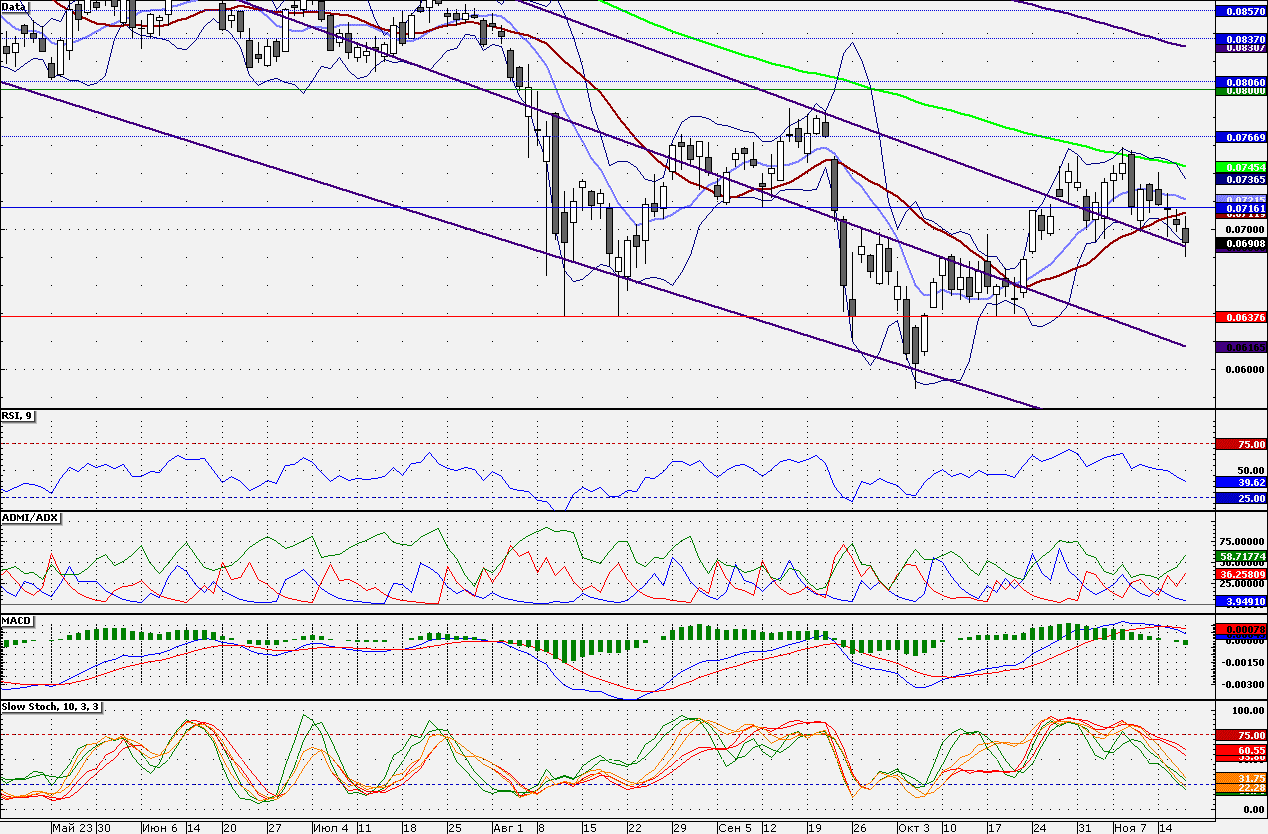1268x834 pixels.
Task: Click the red 0.06376 support level tag
Action: point(1241,316)
